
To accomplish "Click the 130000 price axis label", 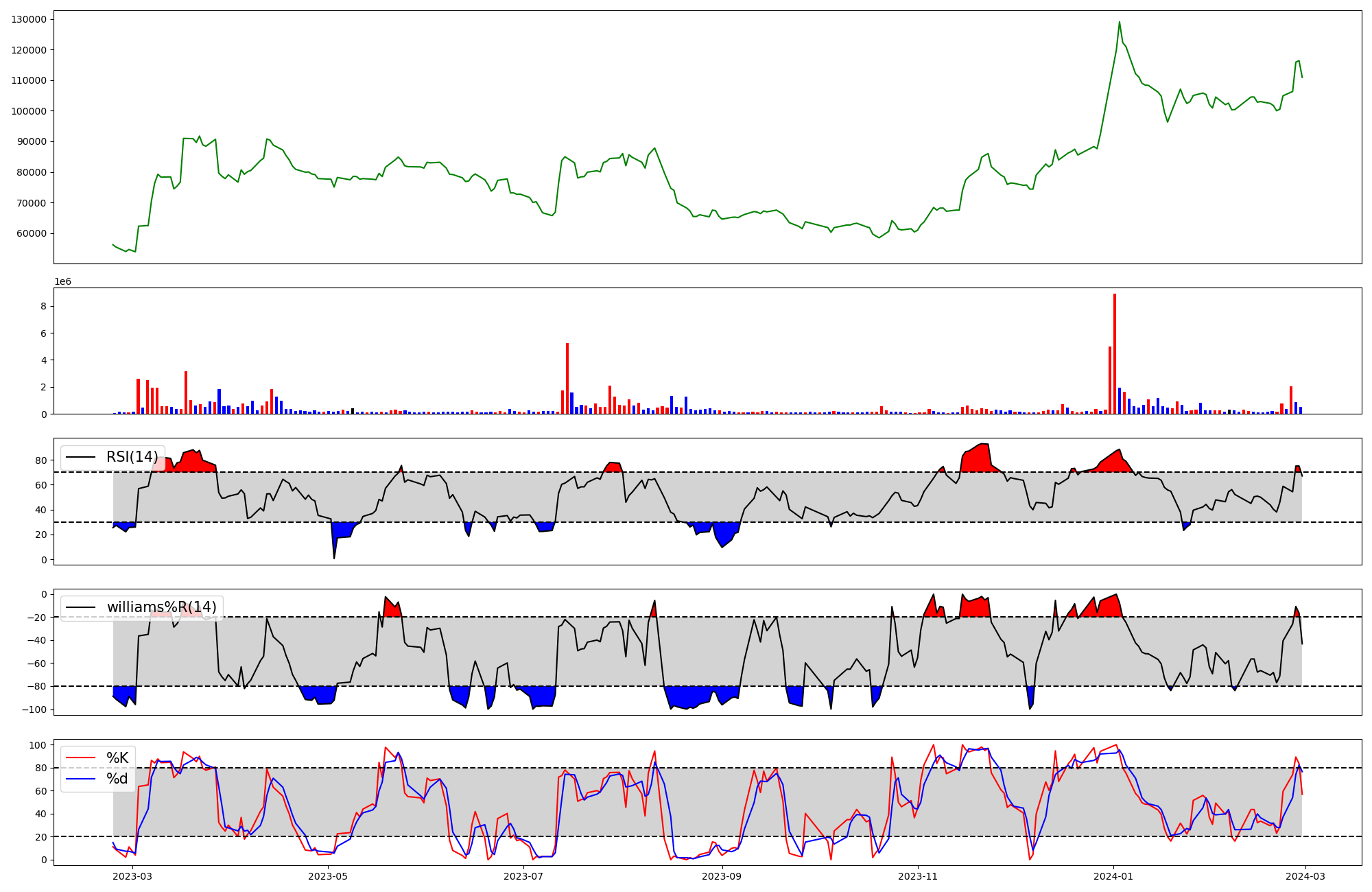I will pos(29,19).
